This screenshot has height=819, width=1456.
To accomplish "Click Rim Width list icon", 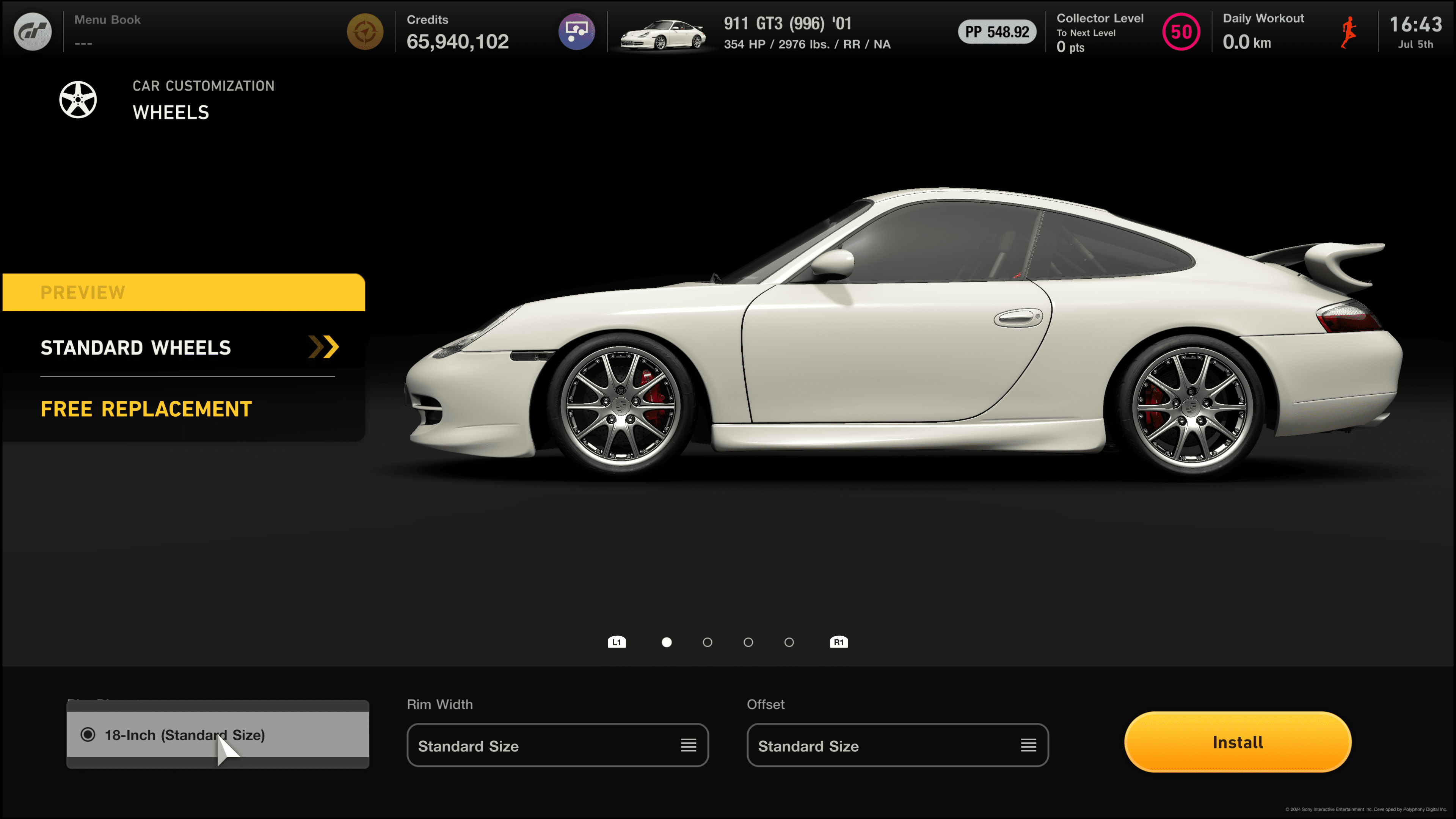I will pyautogui.click(x=689, y=745).
